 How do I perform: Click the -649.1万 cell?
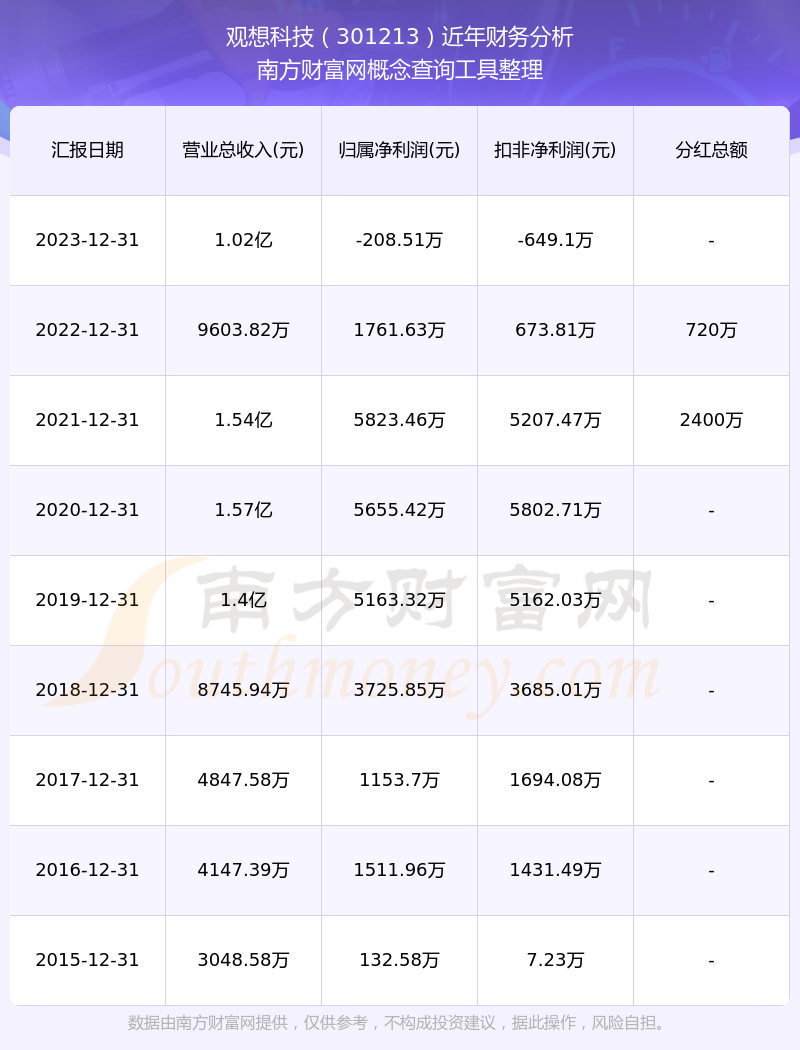(556, 240)
